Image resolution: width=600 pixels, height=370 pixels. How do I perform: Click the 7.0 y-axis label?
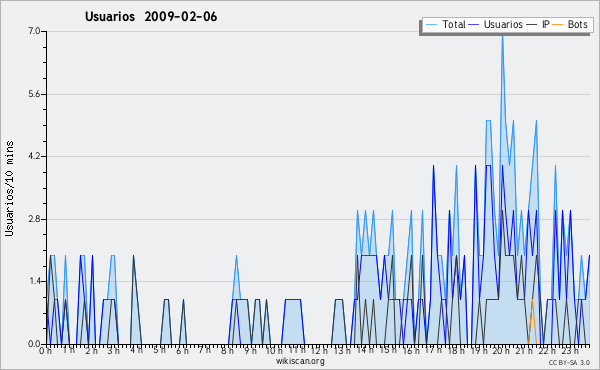(x=34, y=31)
